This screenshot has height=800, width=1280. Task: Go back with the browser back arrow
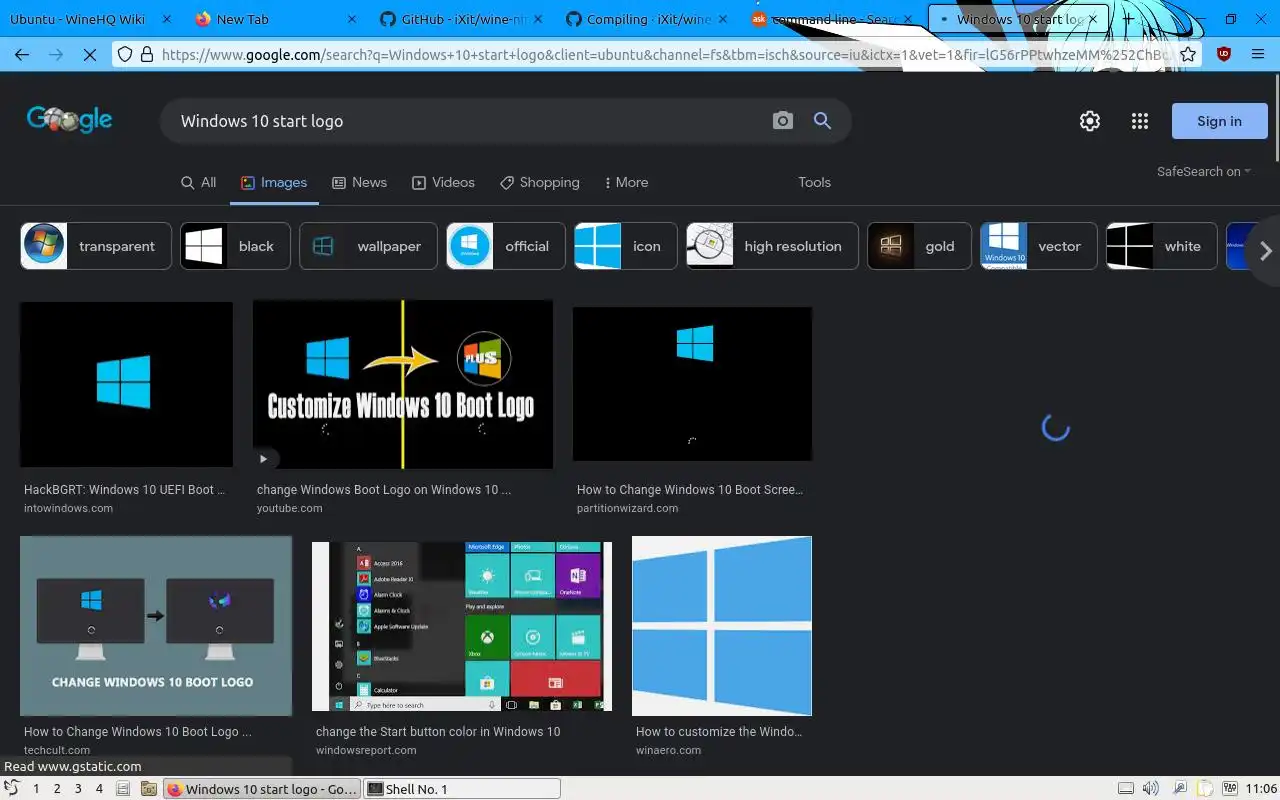point(22,55)
